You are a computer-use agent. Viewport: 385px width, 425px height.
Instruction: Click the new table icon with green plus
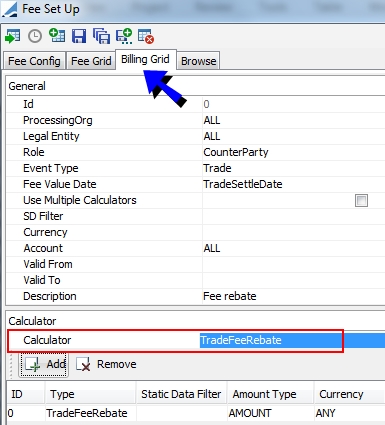(57, 35)
